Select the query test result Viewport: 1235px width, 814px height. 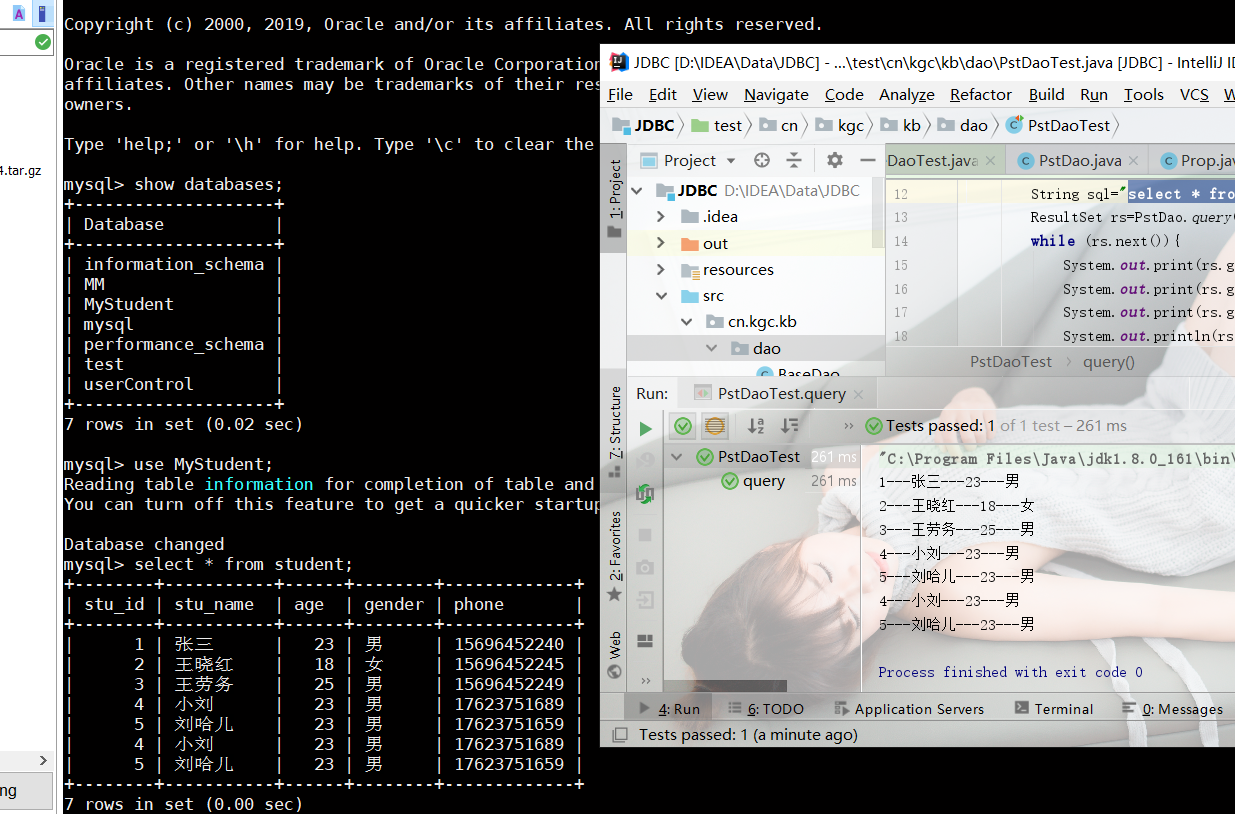point(764,481)
